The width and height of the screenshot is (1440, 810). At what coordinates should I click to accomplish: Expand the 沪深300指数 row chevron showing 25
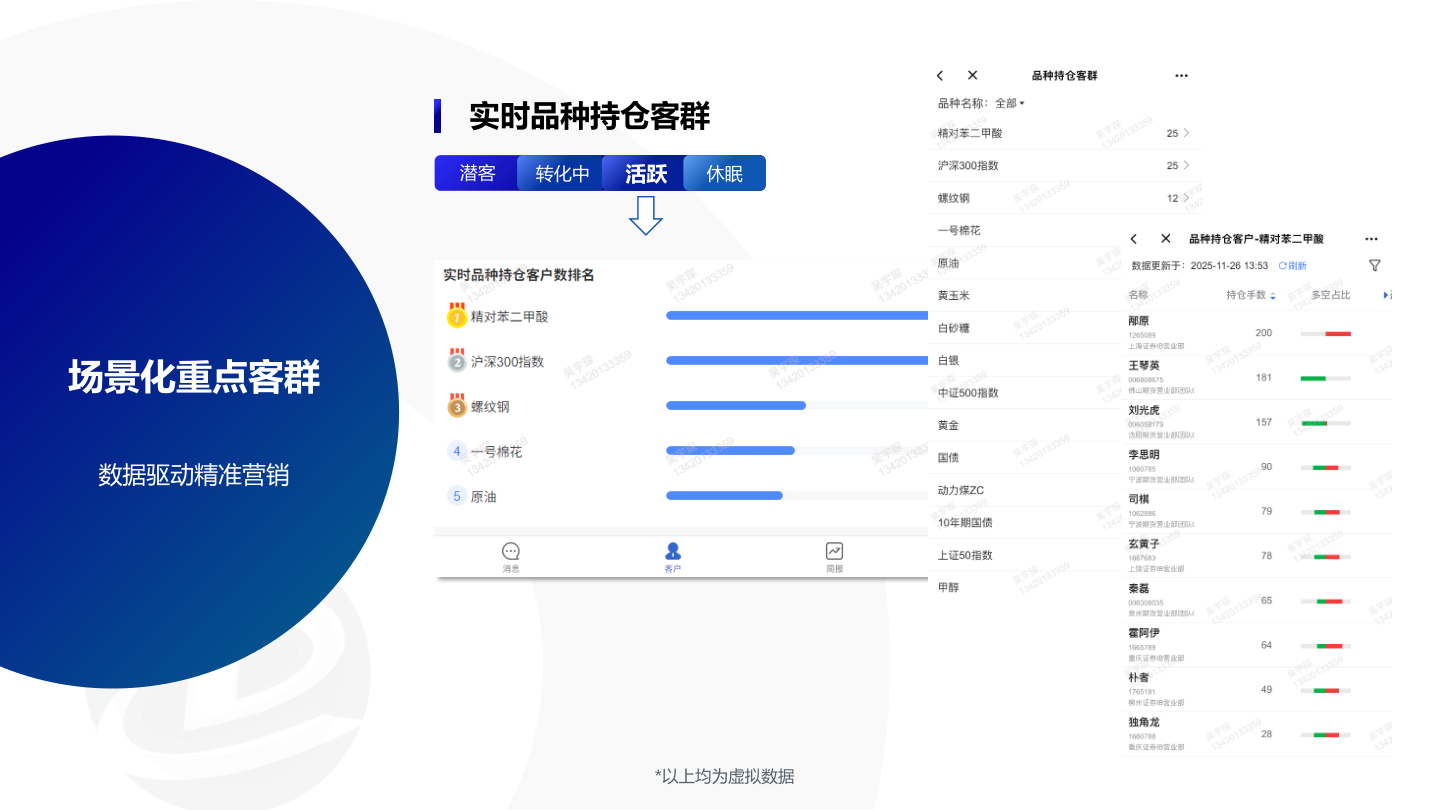coord(1185,165)
